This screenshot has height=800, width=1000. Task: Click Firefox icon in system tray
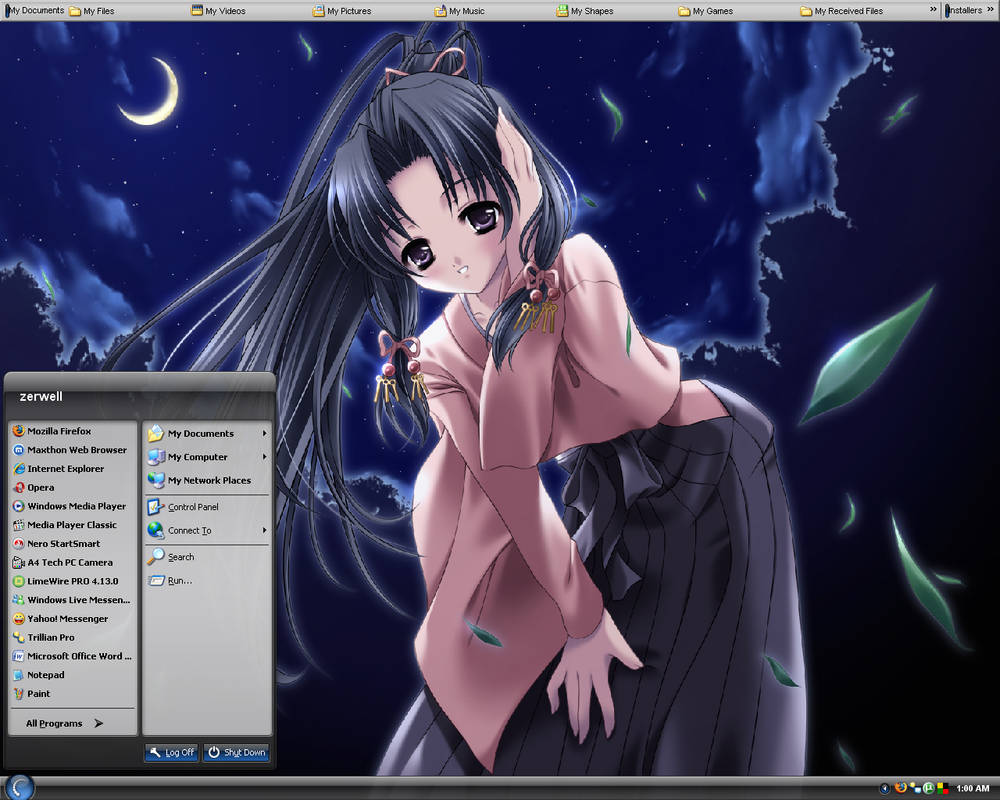[901, 789]
